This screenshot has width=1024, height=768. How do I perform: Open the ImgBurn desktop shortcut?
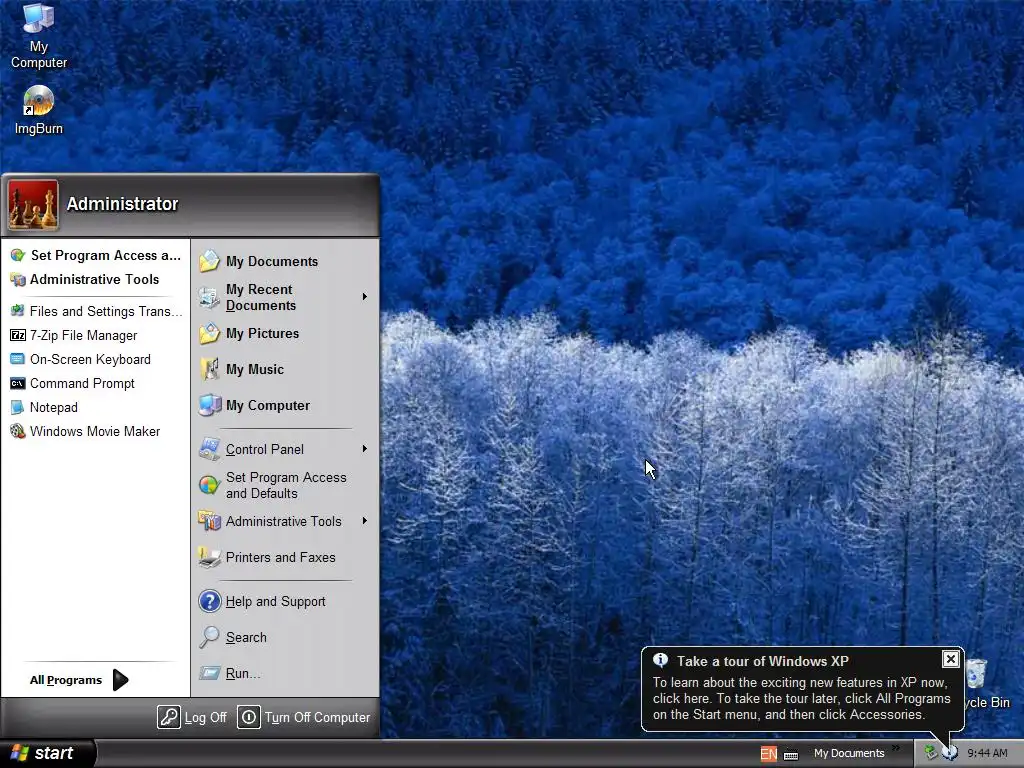click(39, 110)
